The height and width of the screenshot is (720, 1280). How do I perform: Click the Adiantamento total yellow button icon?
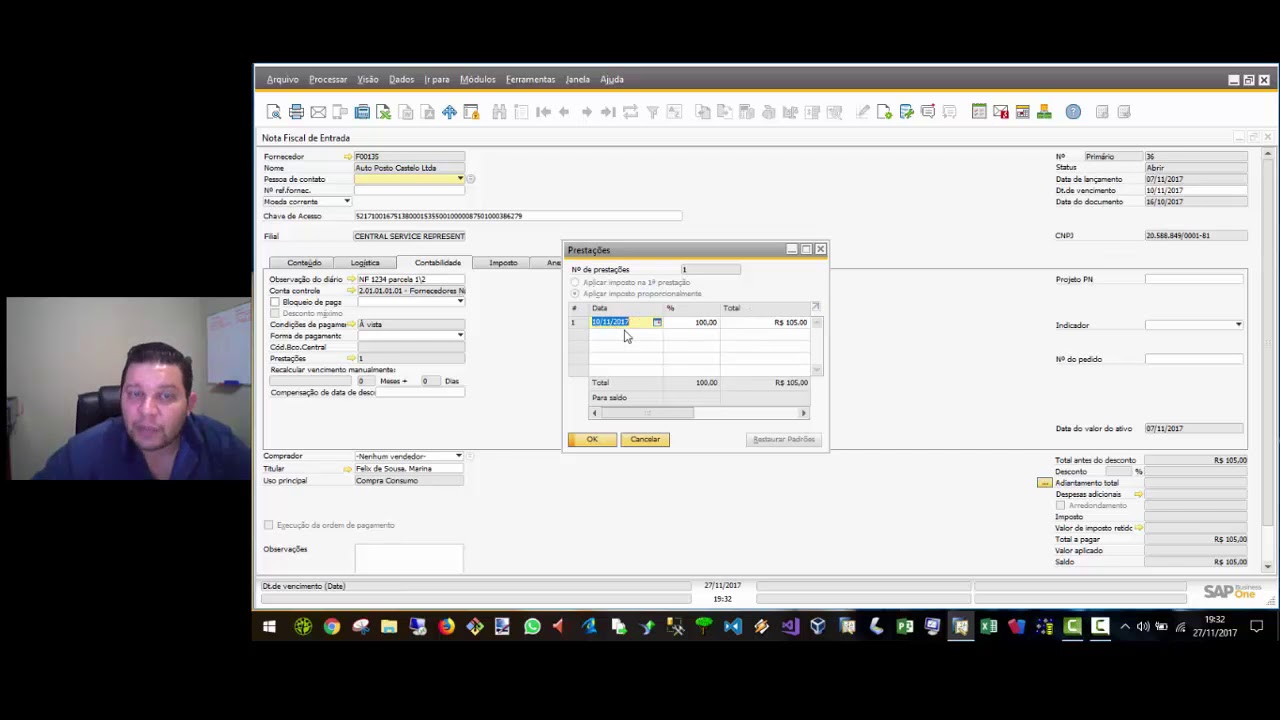[x=1044, y=483]
